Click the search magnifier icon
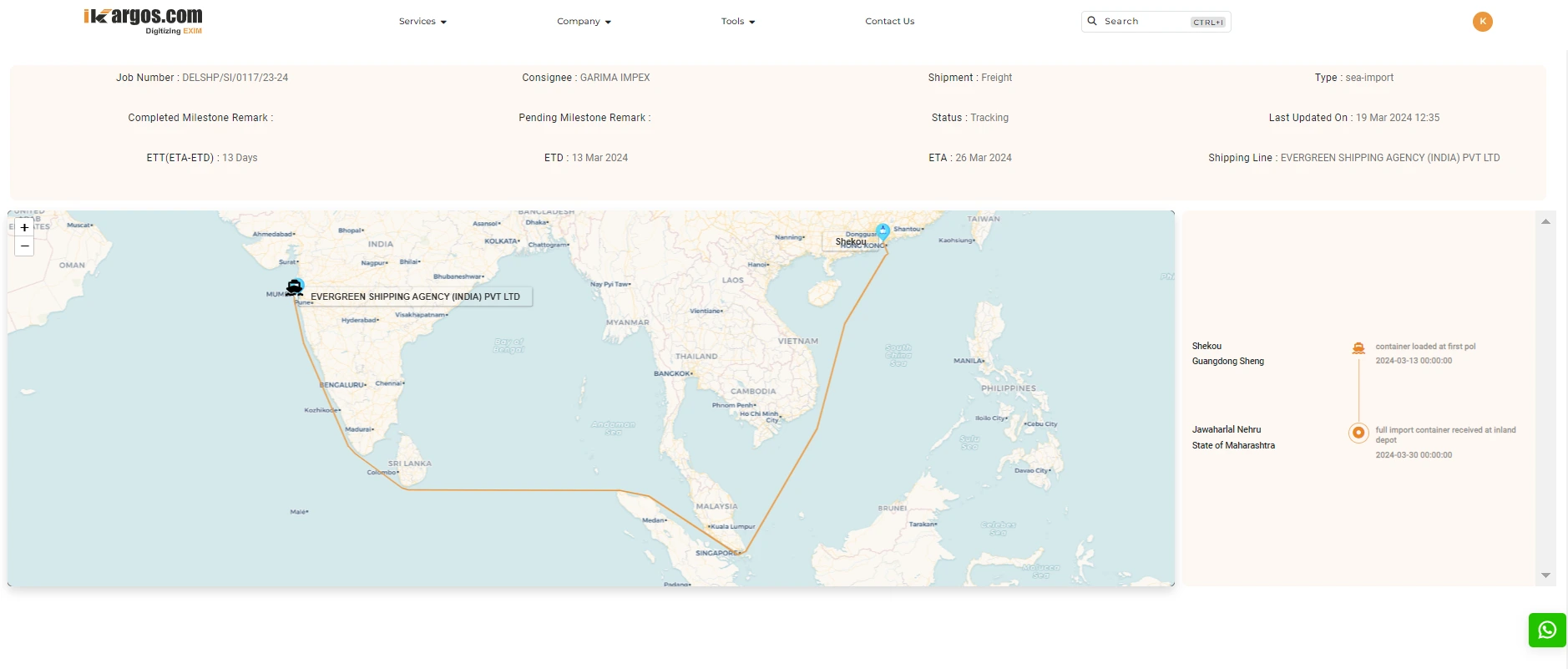 click(1092, 21)
